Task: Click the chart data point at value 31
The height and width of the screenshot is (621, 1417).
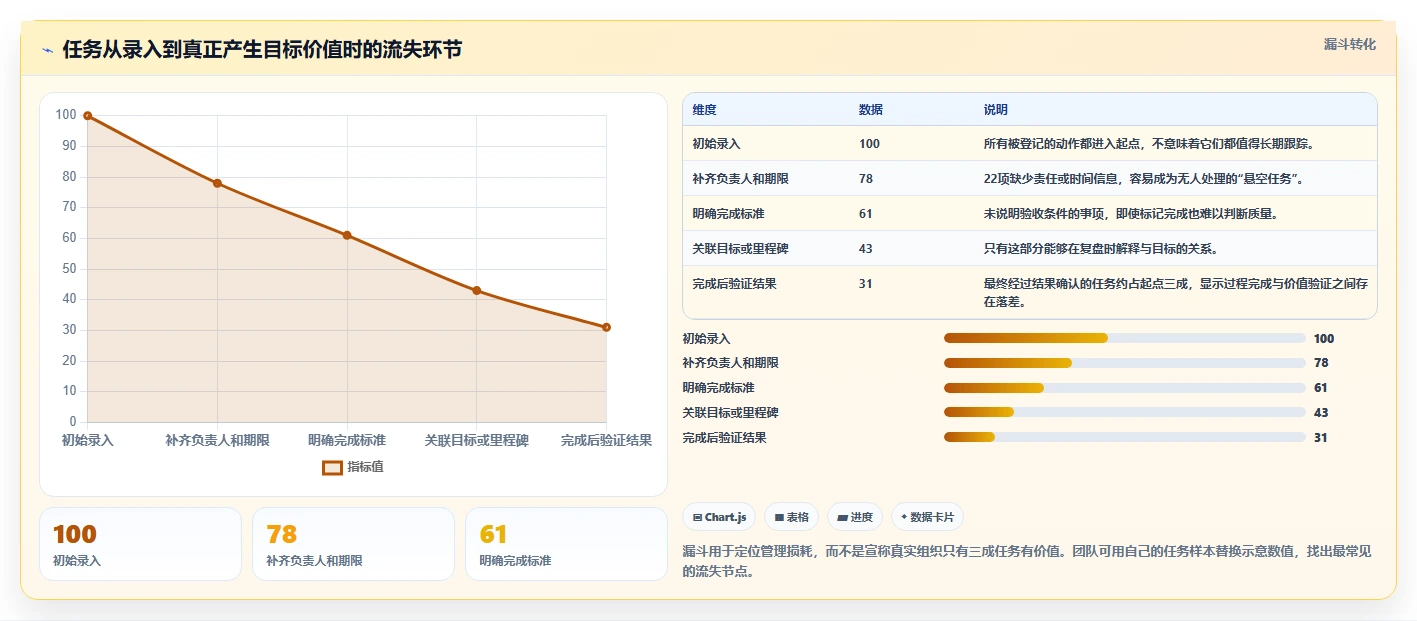Action: pos(606,327)
